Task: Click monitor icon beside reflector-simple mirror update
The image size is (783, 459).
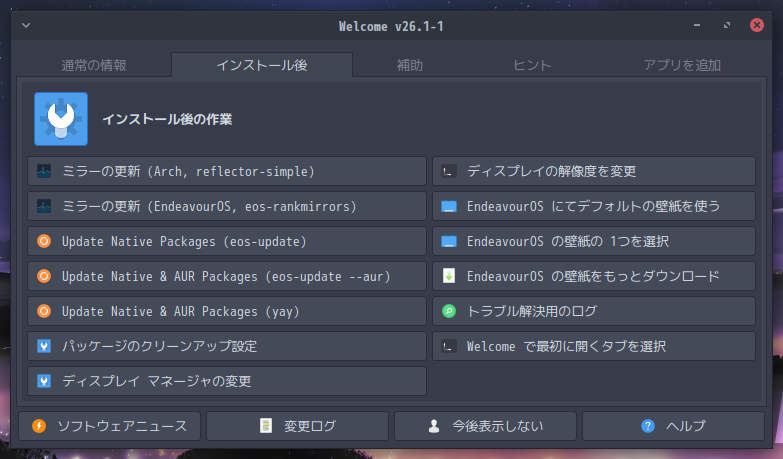Action: (x=44, y=171)
